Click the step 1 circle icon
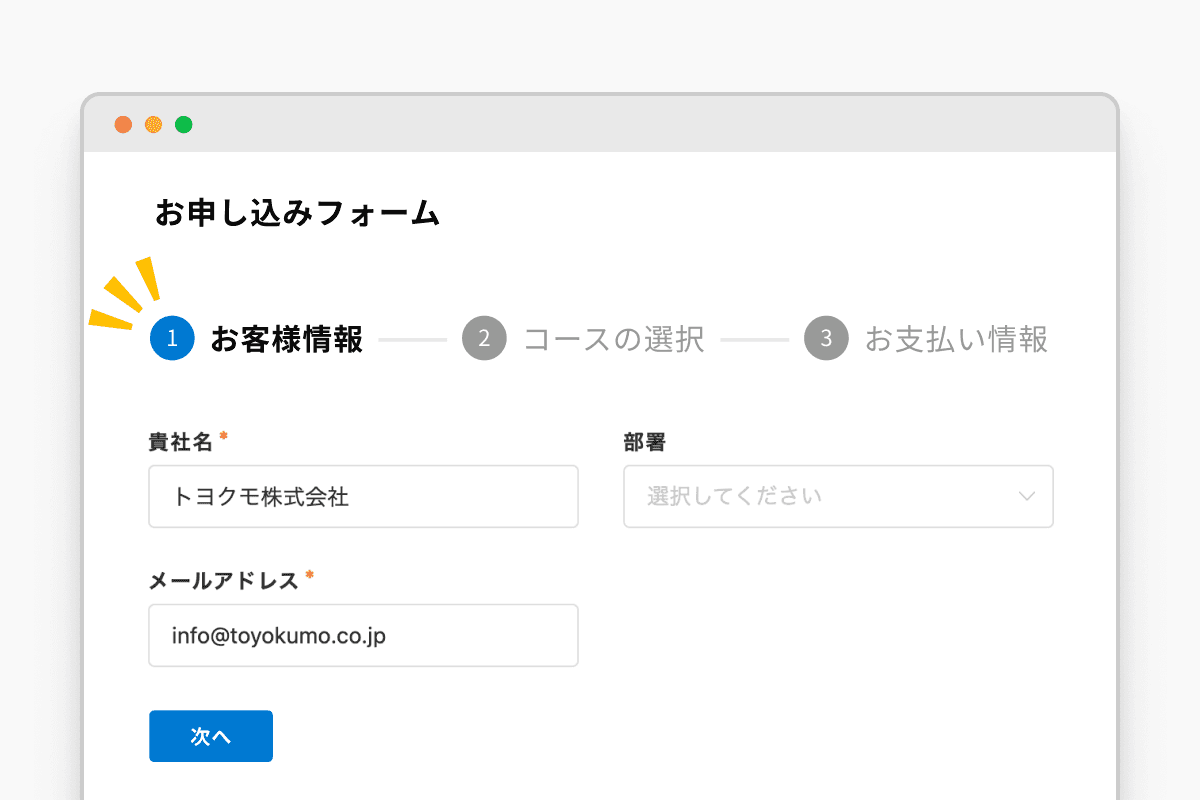The image size is (1200, 800). pos(171,338)
